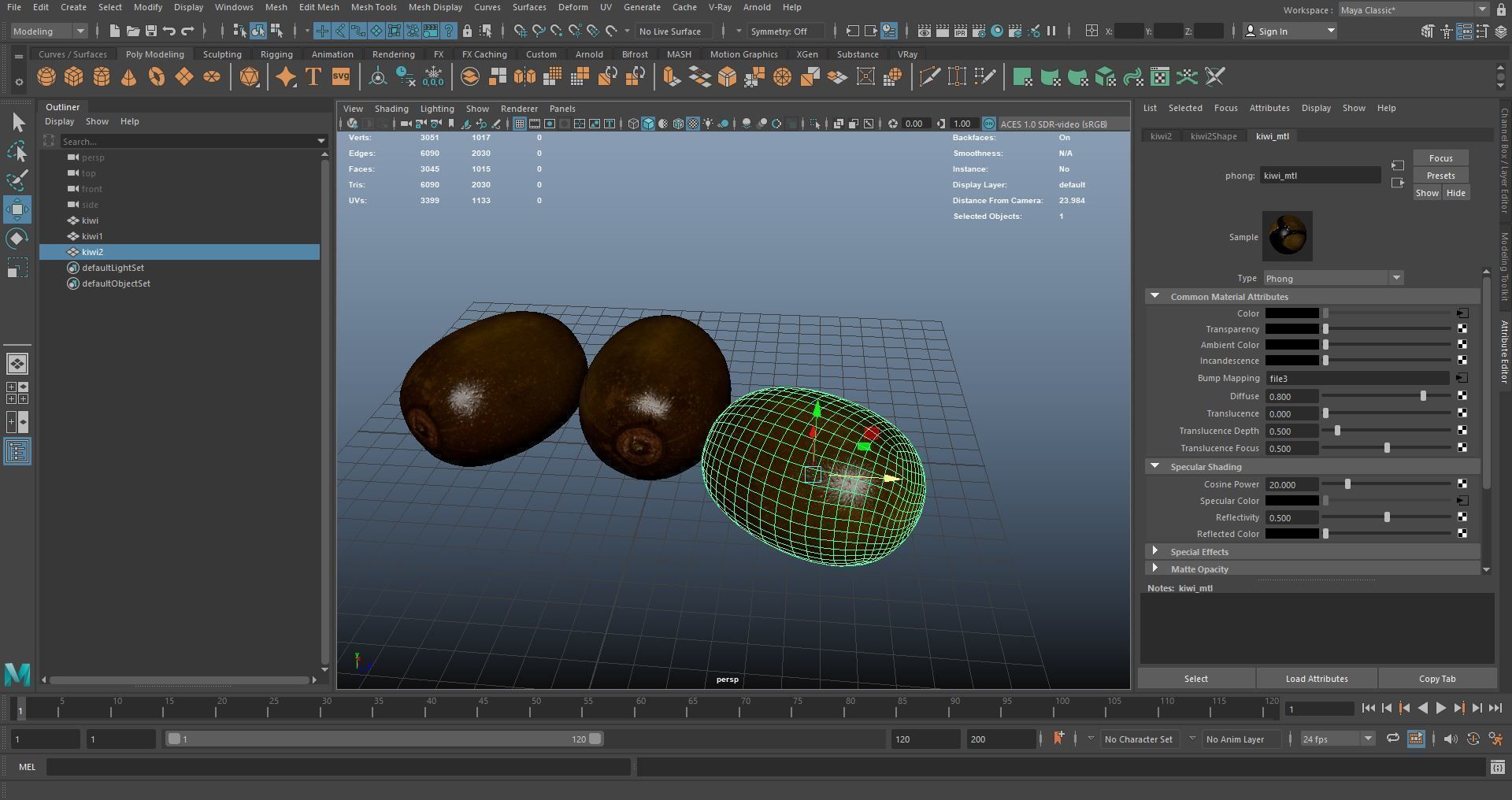
Task: Create a polygon sphere from the shelf
Action: coord(46,77)
